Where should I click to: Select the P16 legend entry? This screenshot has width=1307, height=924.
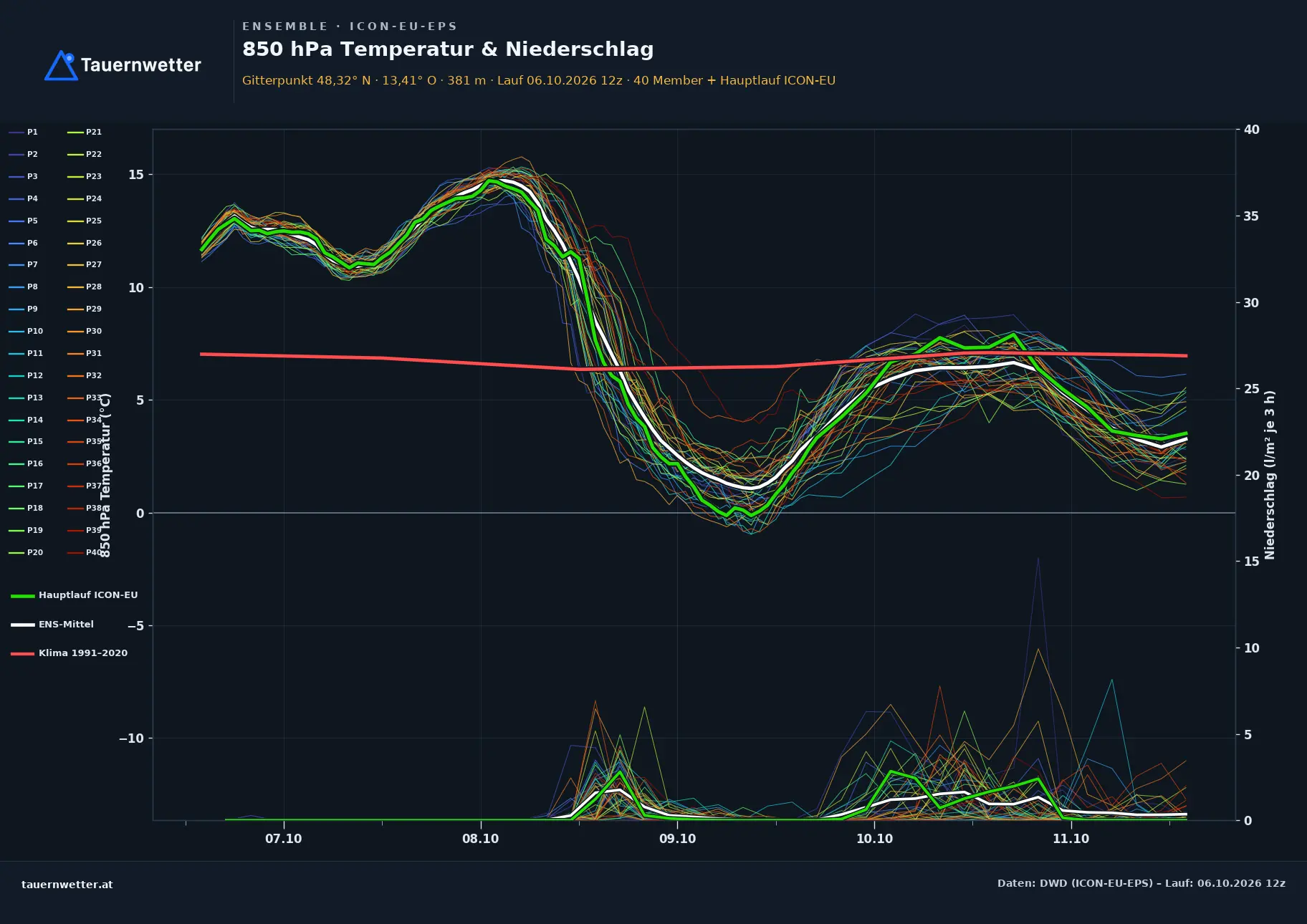click(26, 463)
